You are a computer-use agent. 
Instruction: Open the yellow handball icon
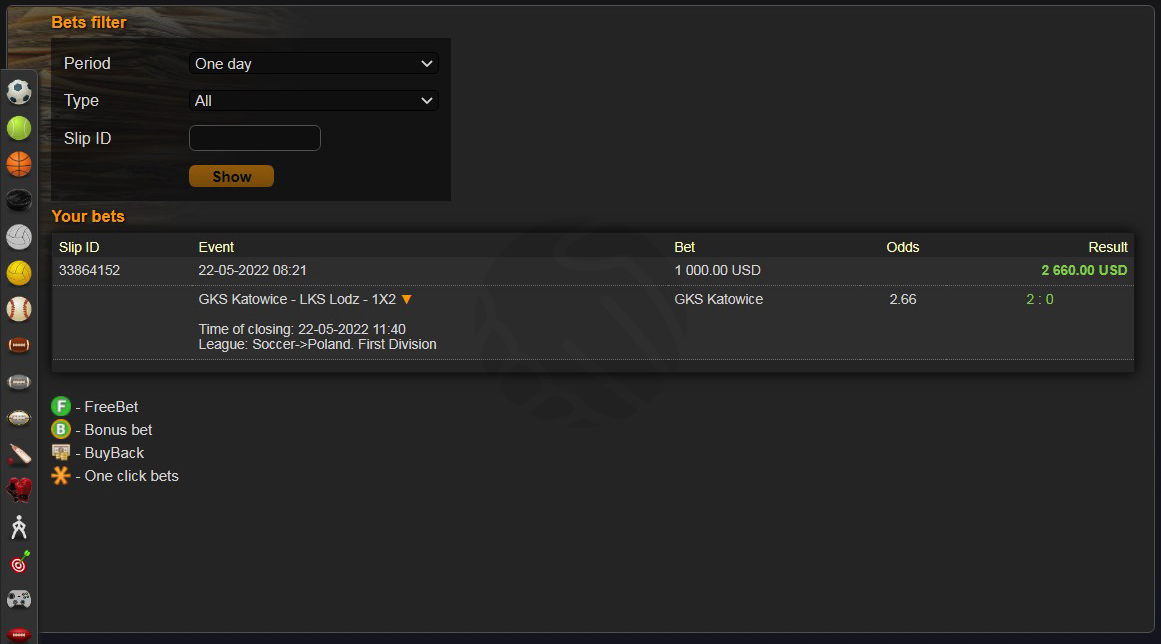[x=19, y=273]
